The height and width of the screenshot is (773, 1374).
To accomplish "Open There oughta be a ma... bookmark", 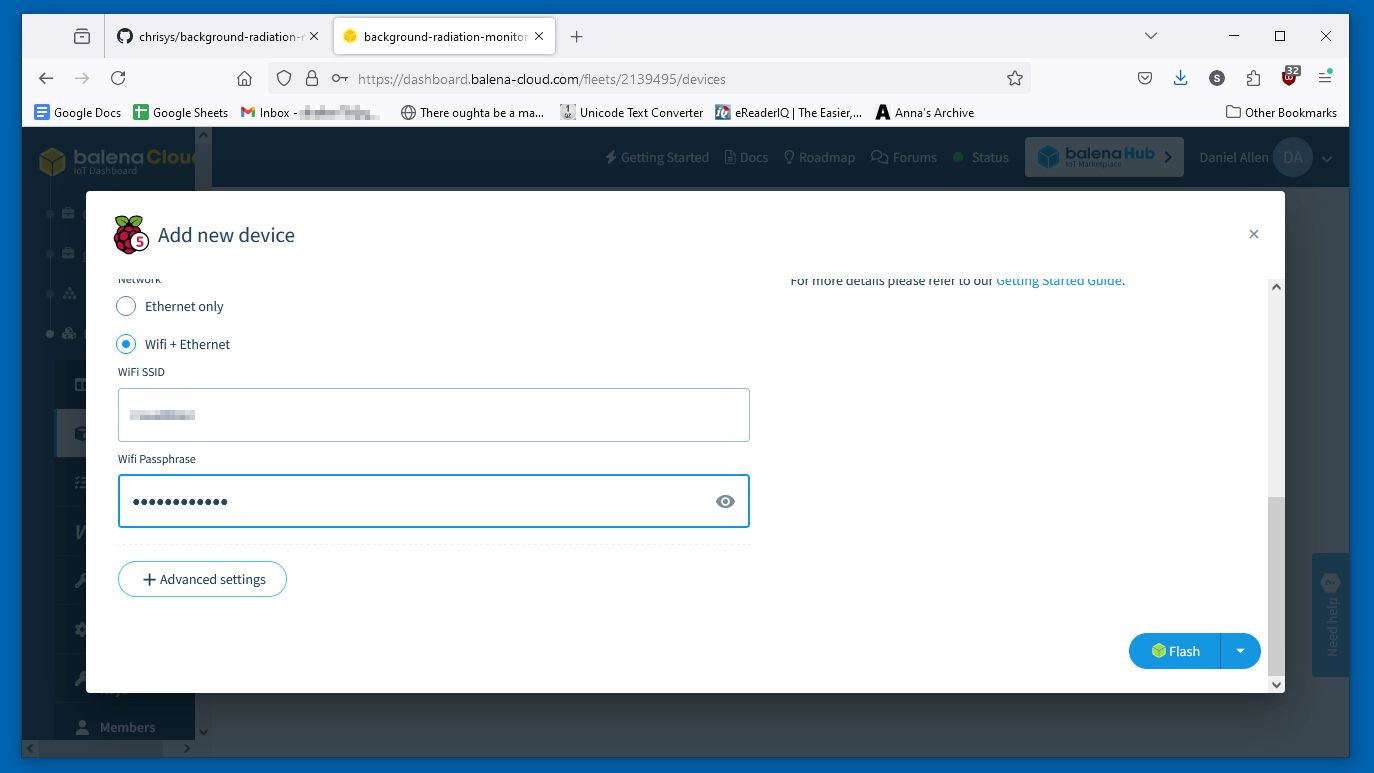I will pyautogui.click(x=472, y=112).
